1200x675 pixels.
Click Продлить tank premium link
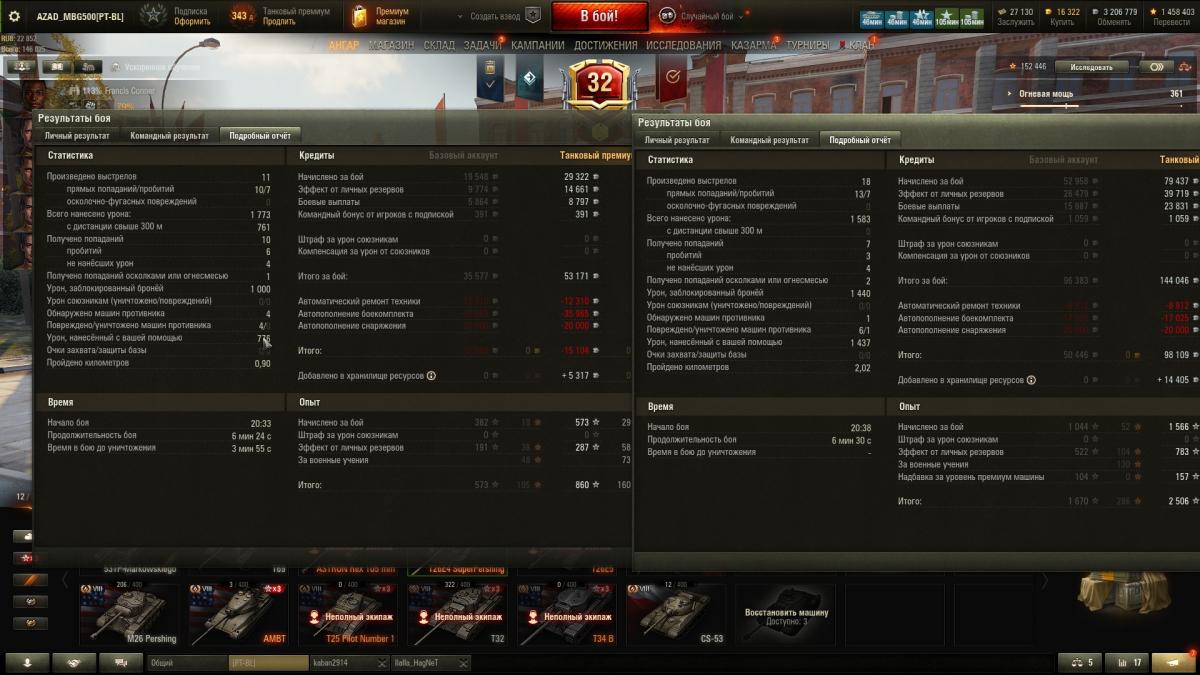click(279, 21)
